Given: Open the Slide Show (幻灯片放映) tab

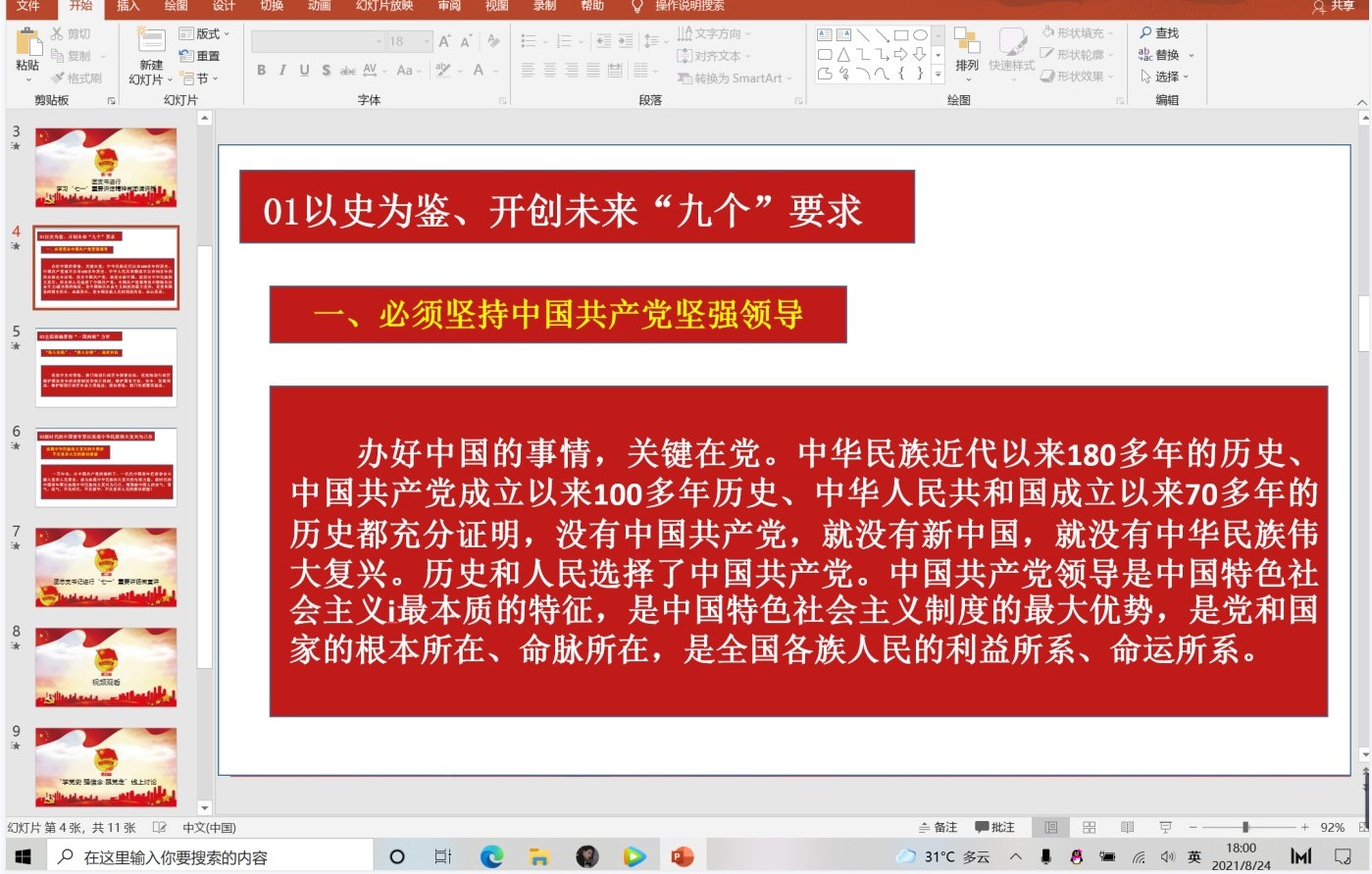Looking at the screenshot, I should (x=384, y=6).
